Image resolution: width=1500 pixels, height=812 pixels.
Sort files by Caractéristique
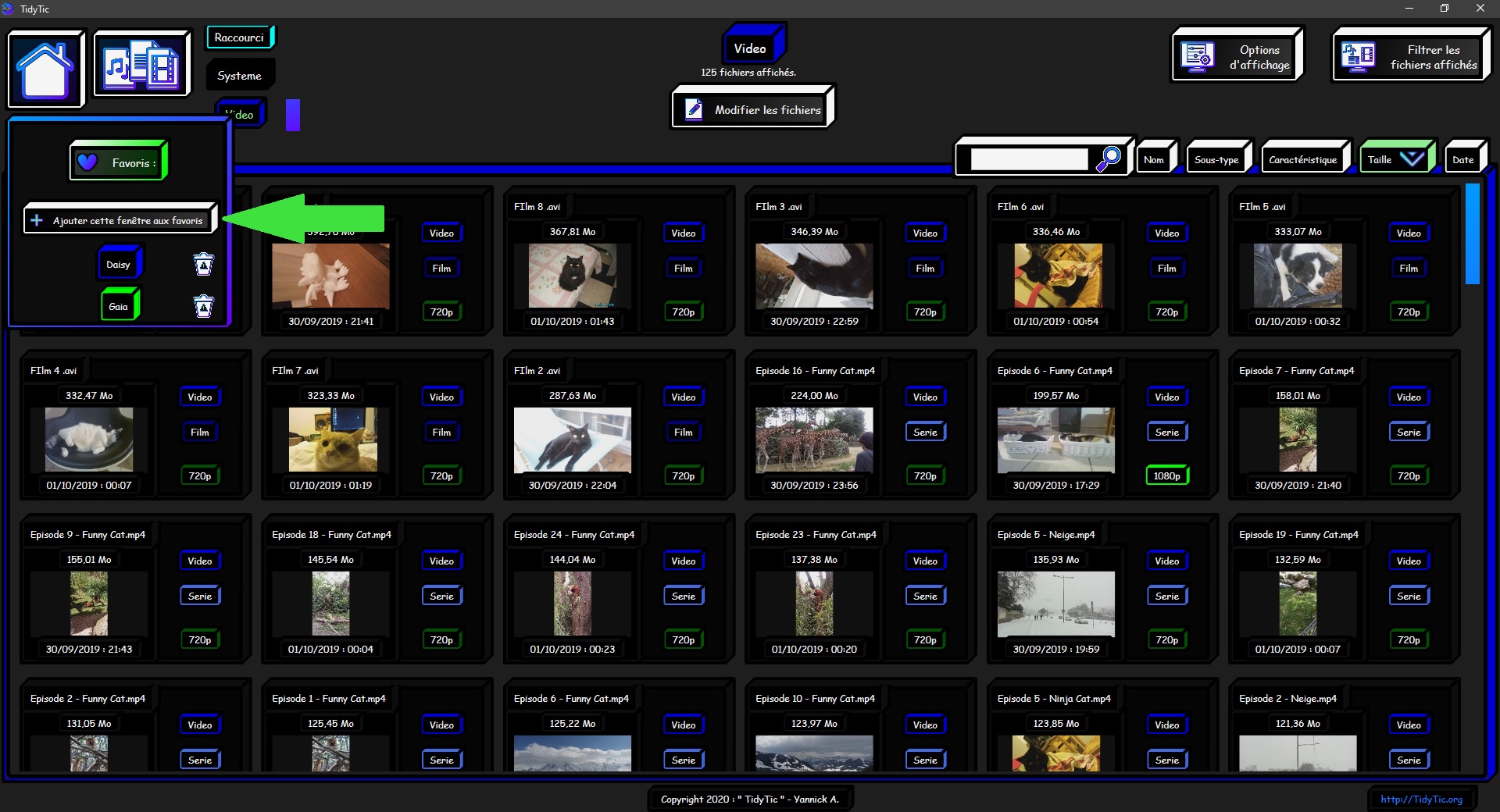click(x=1302, y=160)
